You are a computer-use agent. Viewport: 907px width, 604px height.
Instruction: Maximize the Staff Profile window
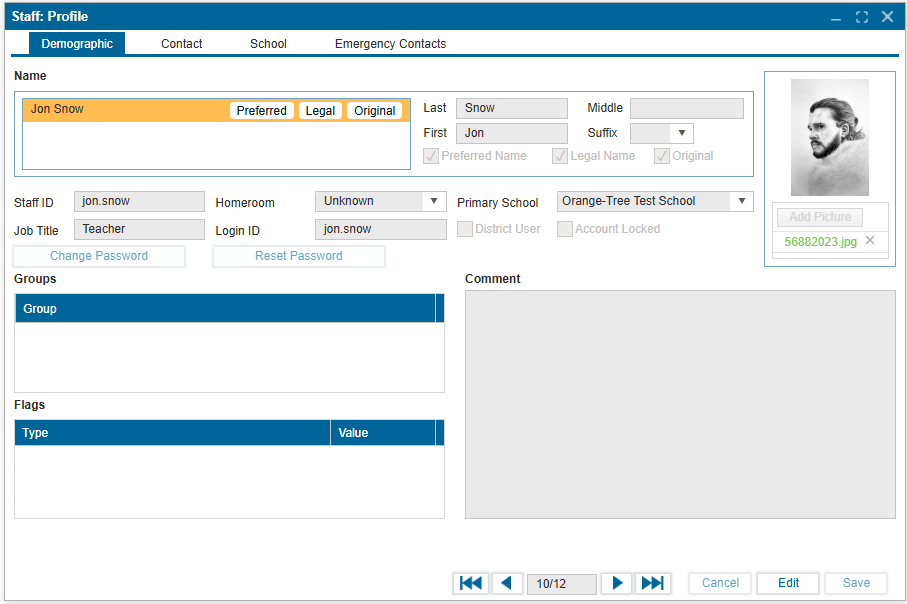[862, 17]
